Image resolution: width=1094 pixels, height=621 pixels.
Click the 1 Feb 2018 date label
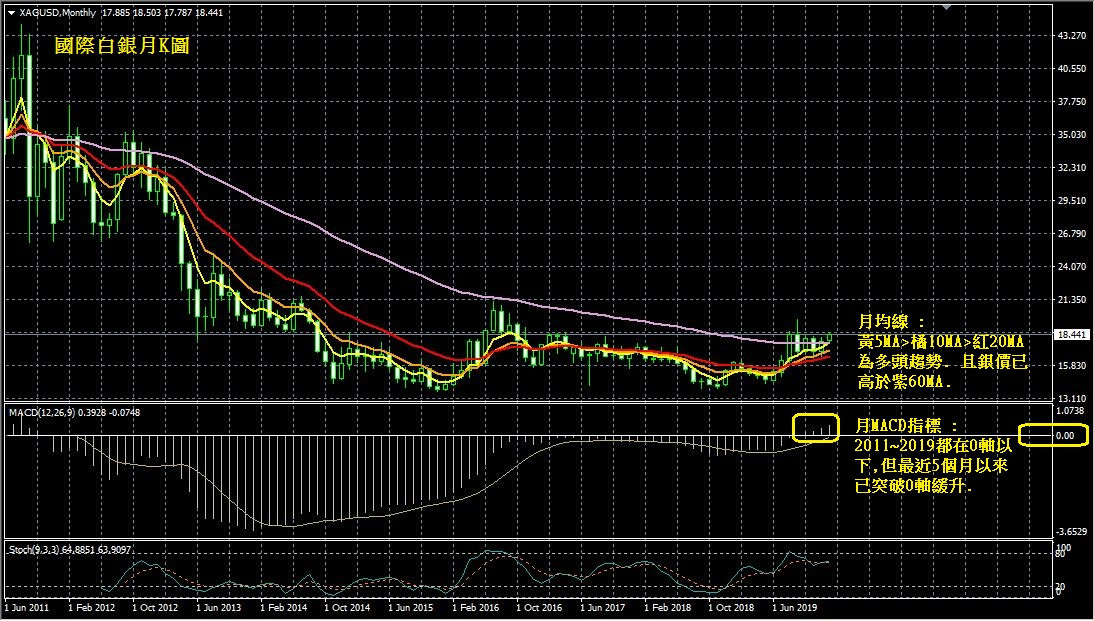666,608
